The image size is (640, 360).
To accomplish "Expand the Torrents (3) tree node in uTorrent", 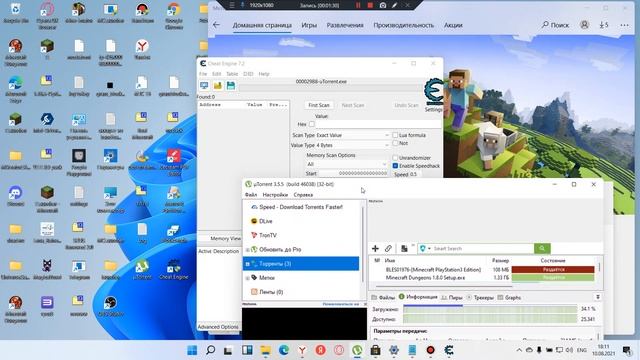I will point(247,264).
